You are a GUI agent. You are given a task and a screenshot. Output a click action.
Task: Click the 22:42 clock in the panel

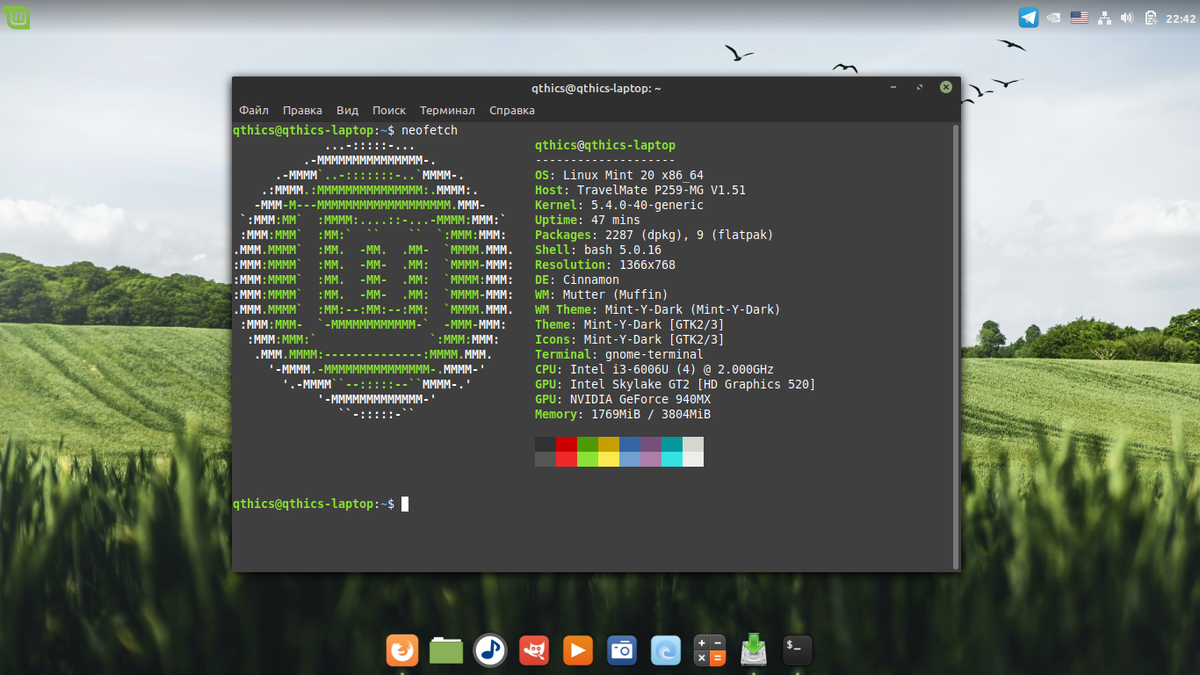(1180, 17)
